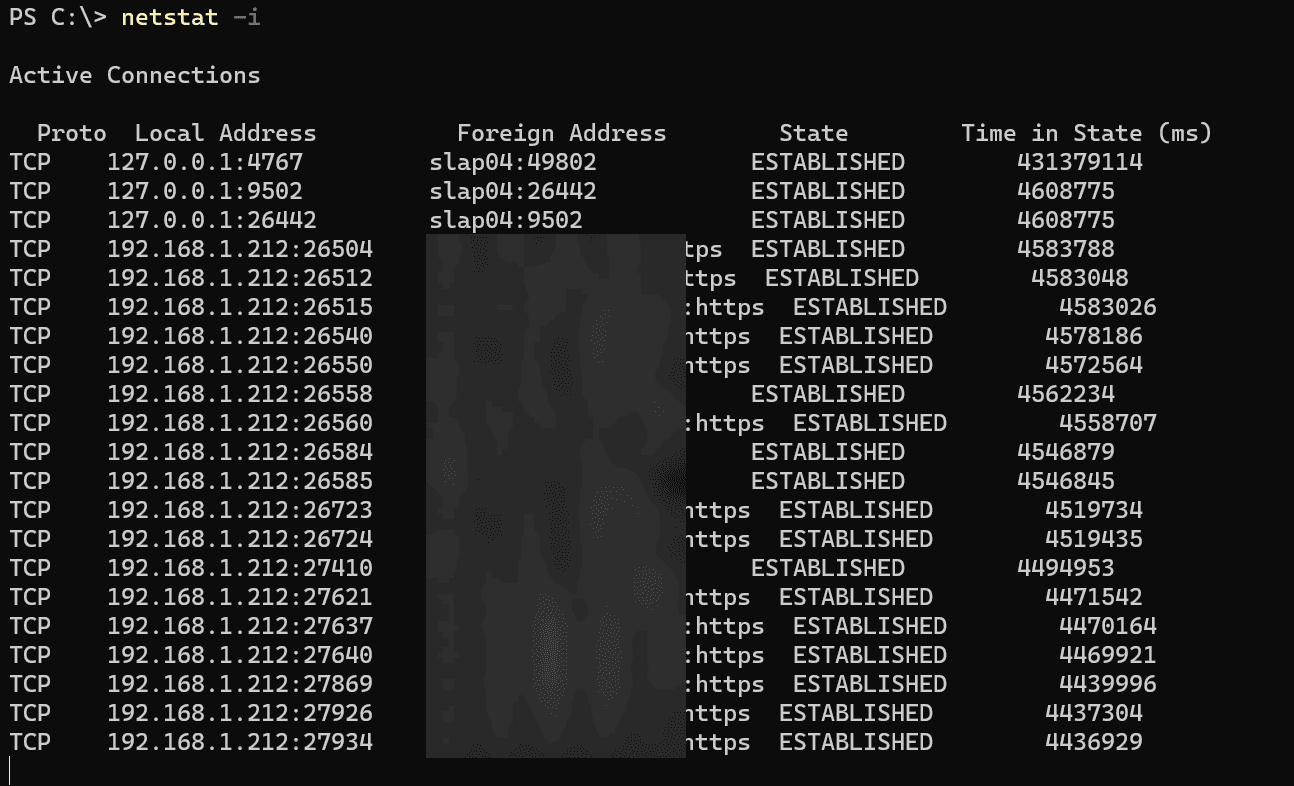Select local address 127.0.0.1:9502
This screenshot has height=786, width=1294.
coord(205,191)
